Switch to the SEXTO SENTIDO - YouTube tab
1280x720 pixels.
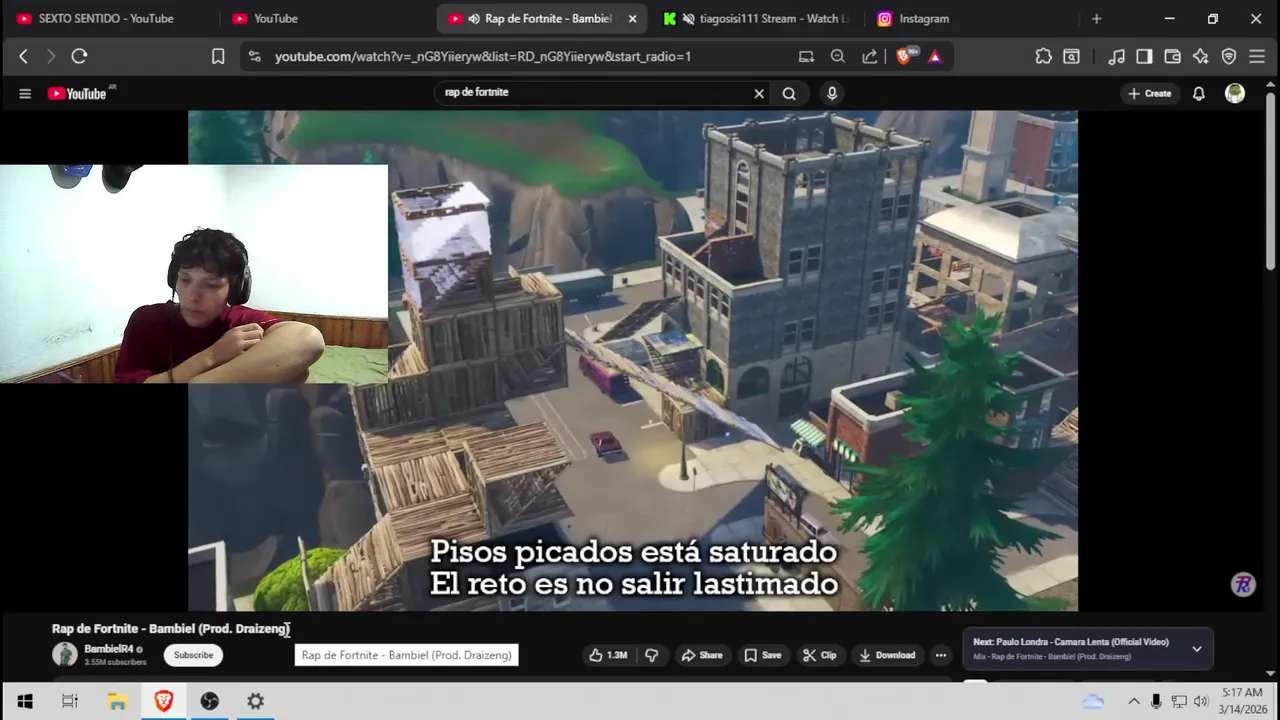[106, 18]
